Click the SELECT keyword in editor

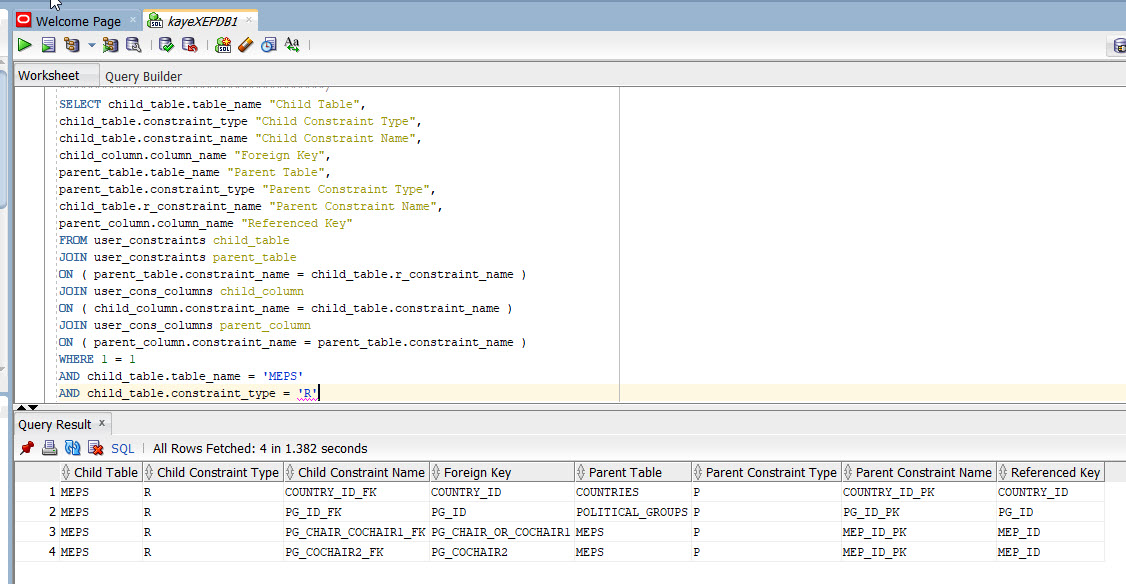(80, 104)
